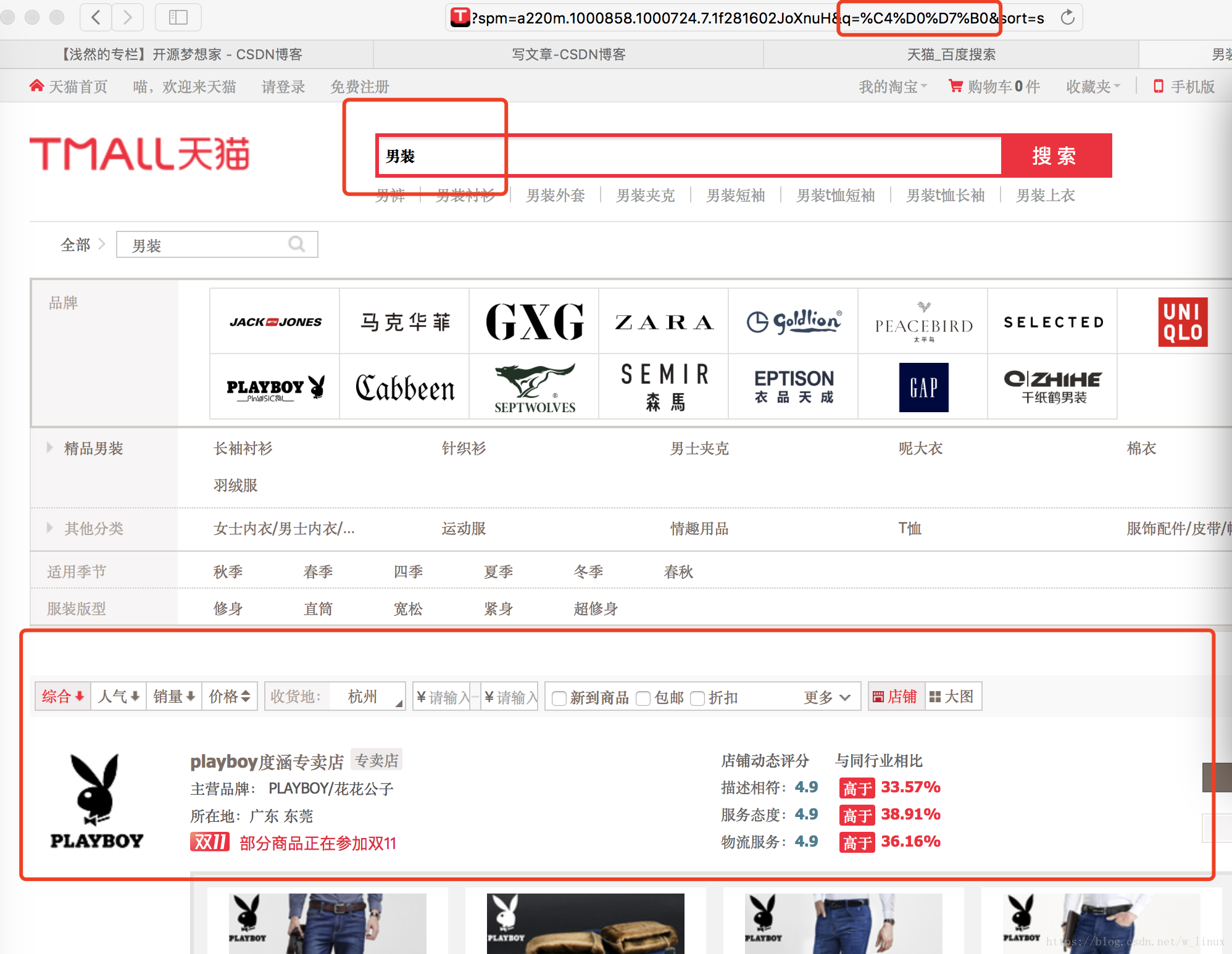Tick the 折扣 checkbox

[697, 698]
